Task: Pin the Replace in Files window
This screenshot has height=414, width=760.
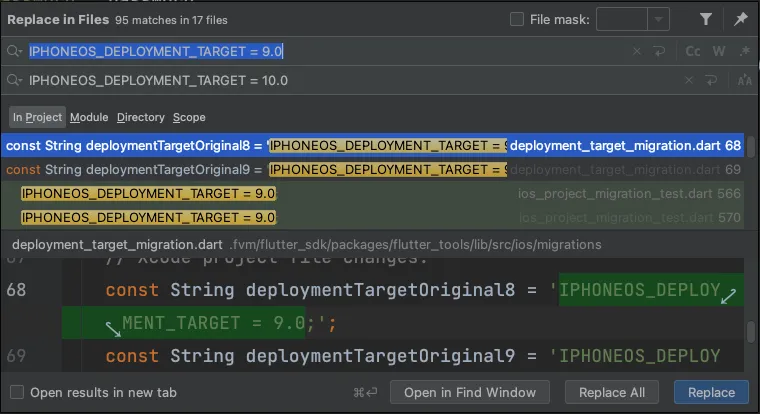Action: coord(740,19)
